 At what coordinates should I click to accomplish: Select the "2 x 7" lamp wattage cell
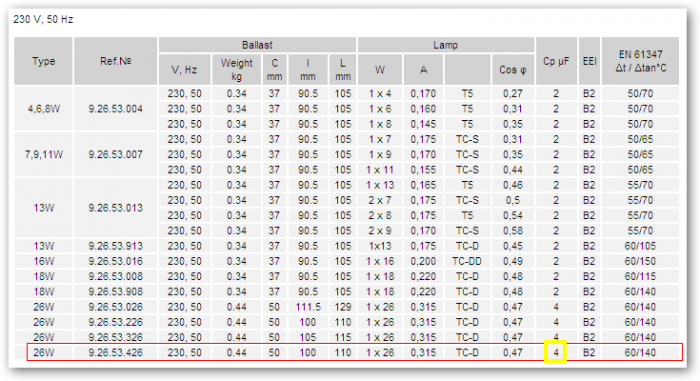pos(380,200)
